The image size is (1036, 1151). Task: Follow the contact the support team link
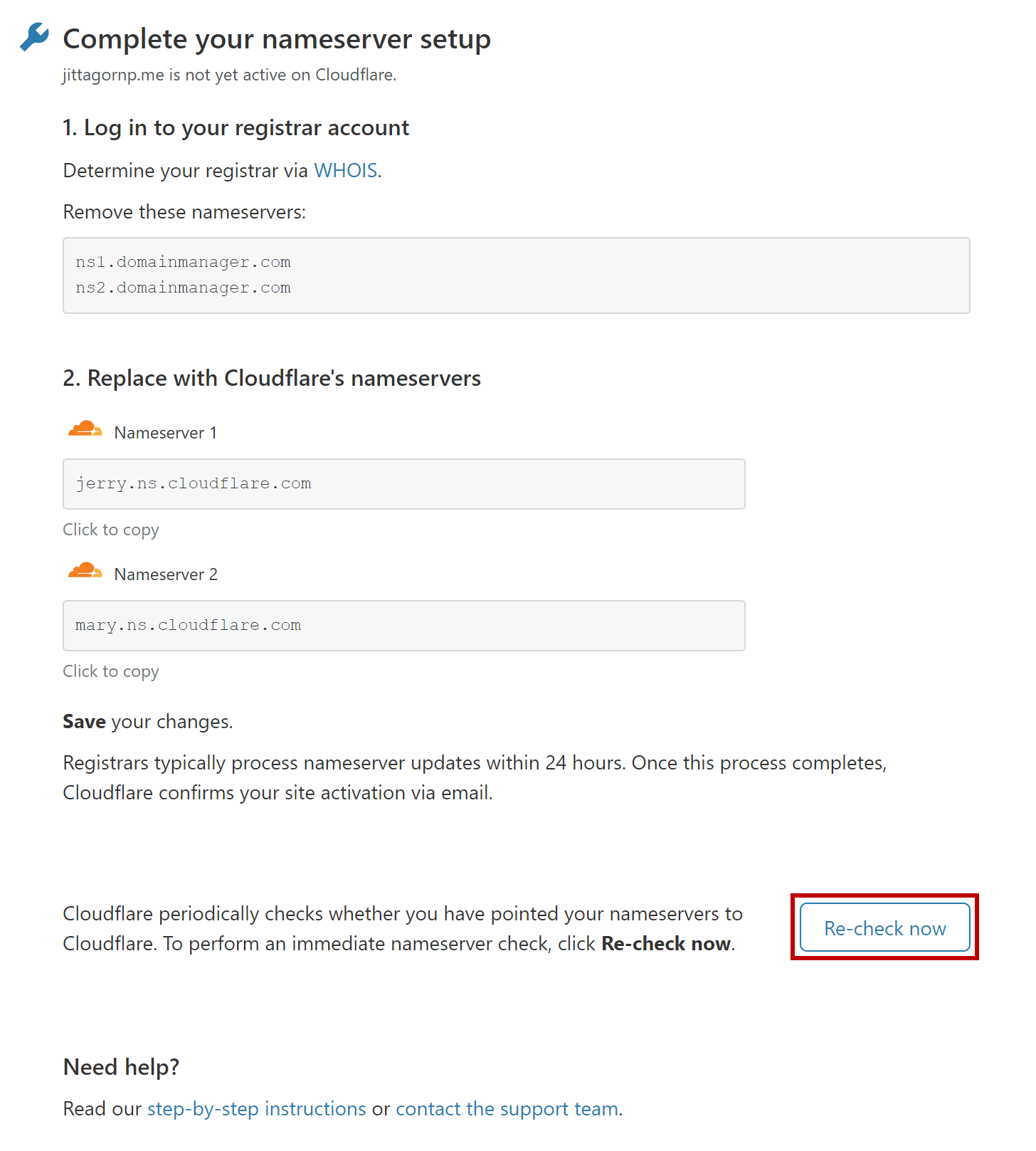(x=507, y=1109)
